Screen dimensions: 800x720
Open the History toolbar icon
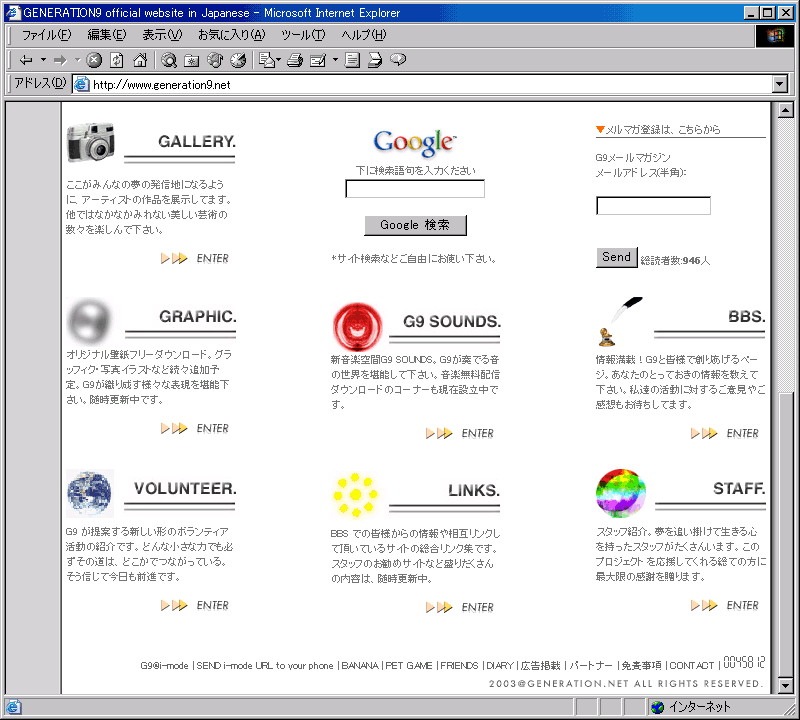click(238, 61)
